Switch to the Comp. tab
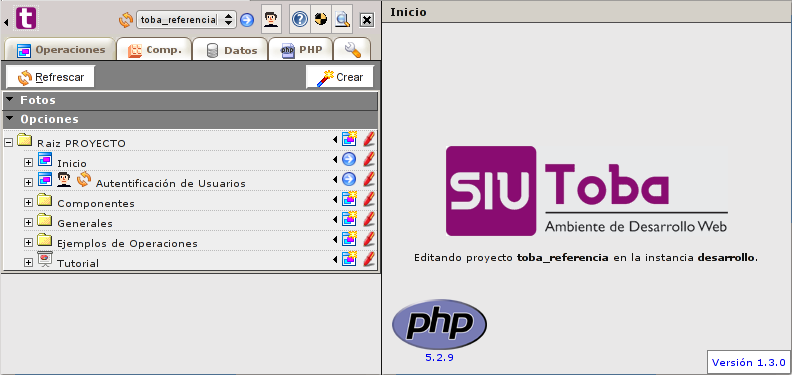 pyautogui.click(x=154, y=50)
